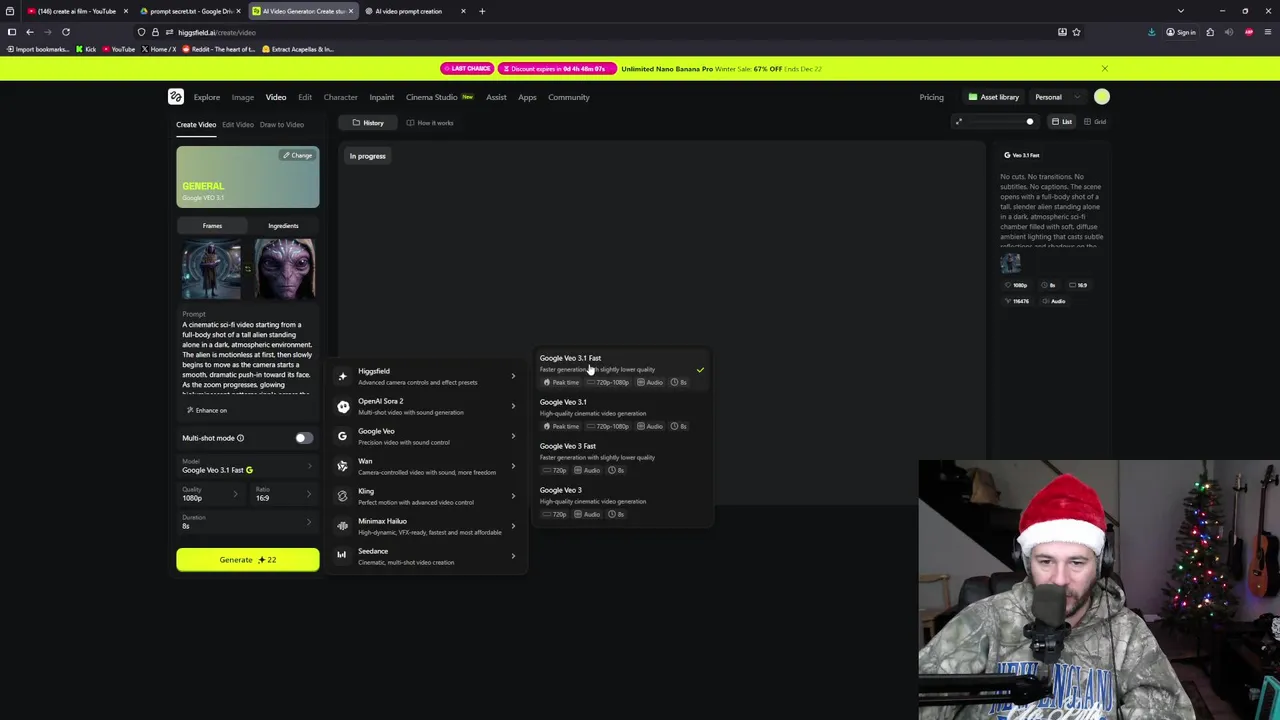Click the Kling provider icon
The image size is (1280, 720).
[x=342, y=496]
